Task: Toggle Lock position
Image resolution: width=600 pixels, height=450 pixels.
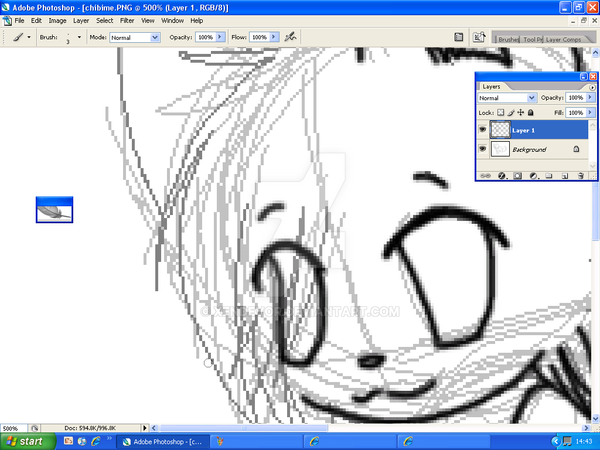Action: (x=520, y=112)
